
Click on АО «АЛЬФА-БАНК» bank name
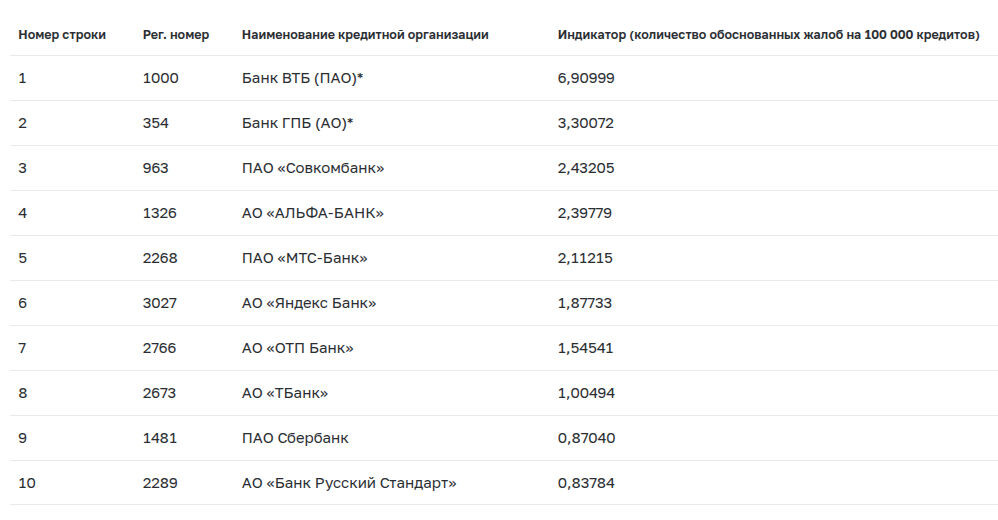click(x=313, y=213)
